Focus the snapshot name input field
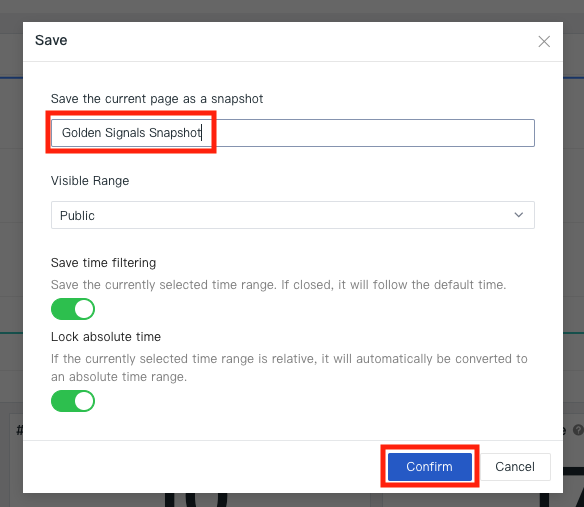The image size is (584, 507). pyautogui.click(x=293, y=133)
